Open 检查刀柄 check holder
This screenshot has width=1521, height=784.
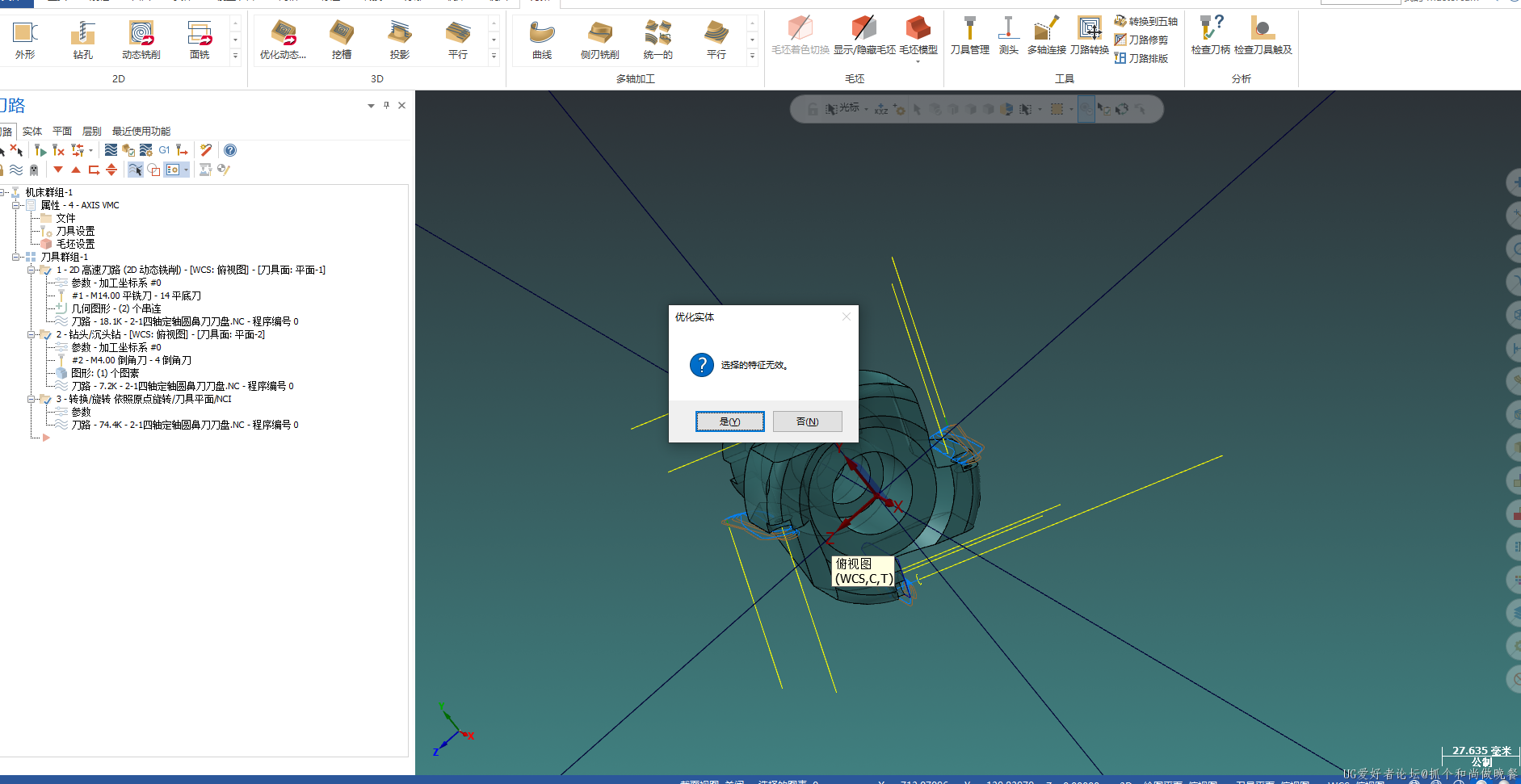tap(1211, 36)
